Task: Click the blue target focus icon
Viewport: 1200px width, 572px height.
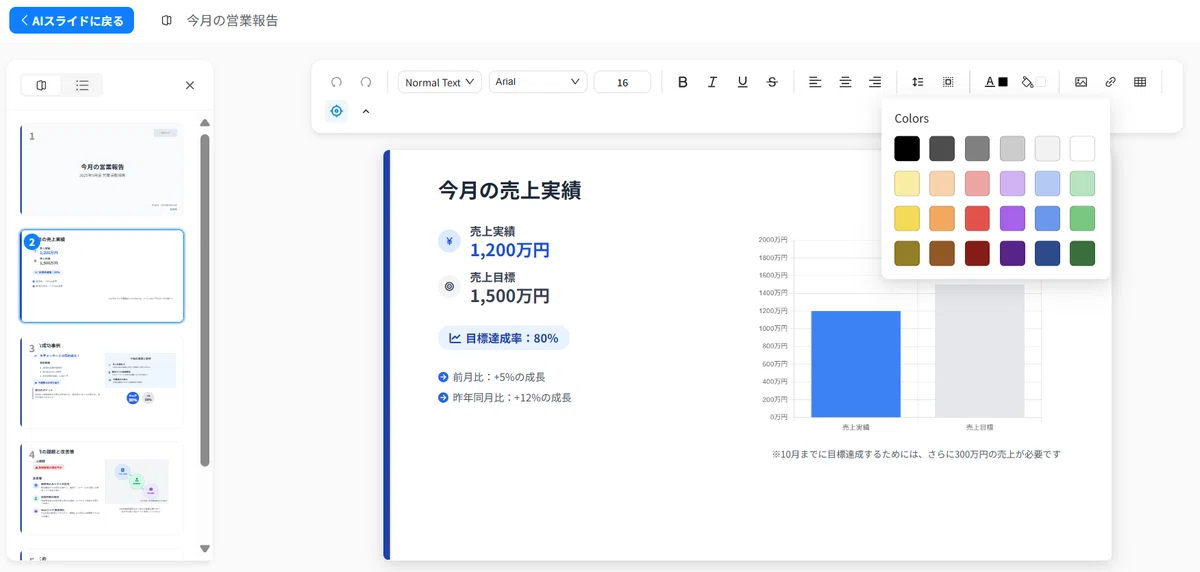Action: click(336, 111)
